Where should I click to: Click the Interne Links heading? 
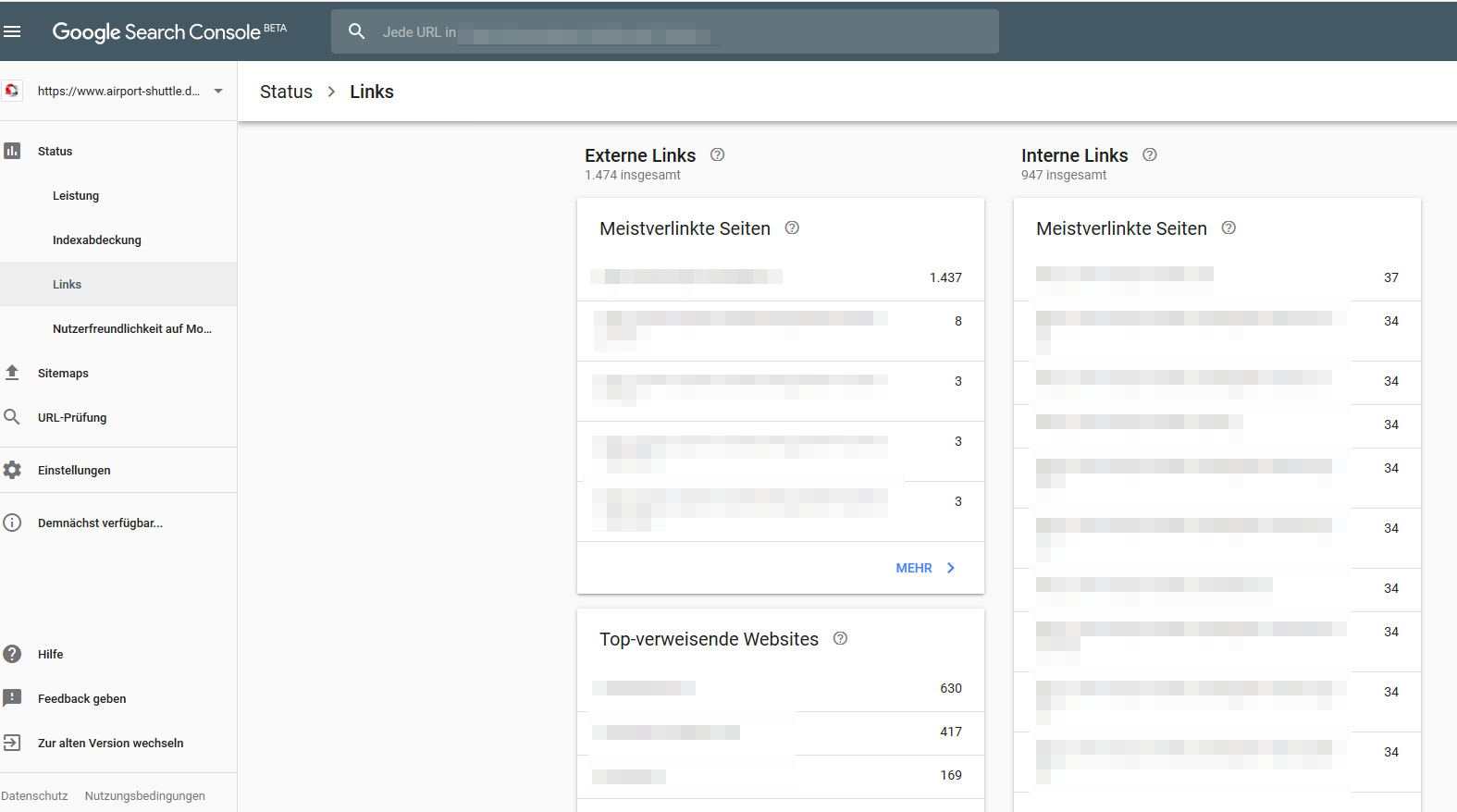point(1075,155)
